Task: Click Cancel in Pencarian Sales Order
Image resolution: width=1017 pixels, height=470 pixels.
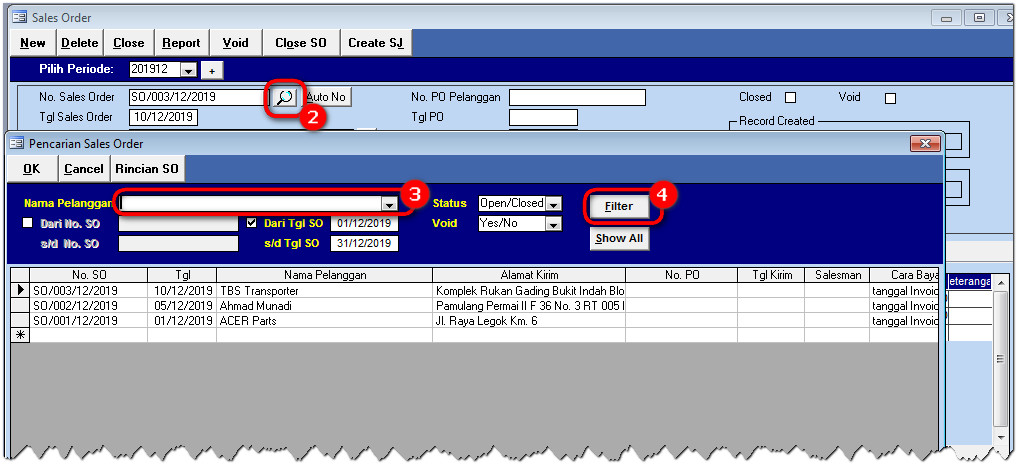Action: tap(84, 169)
